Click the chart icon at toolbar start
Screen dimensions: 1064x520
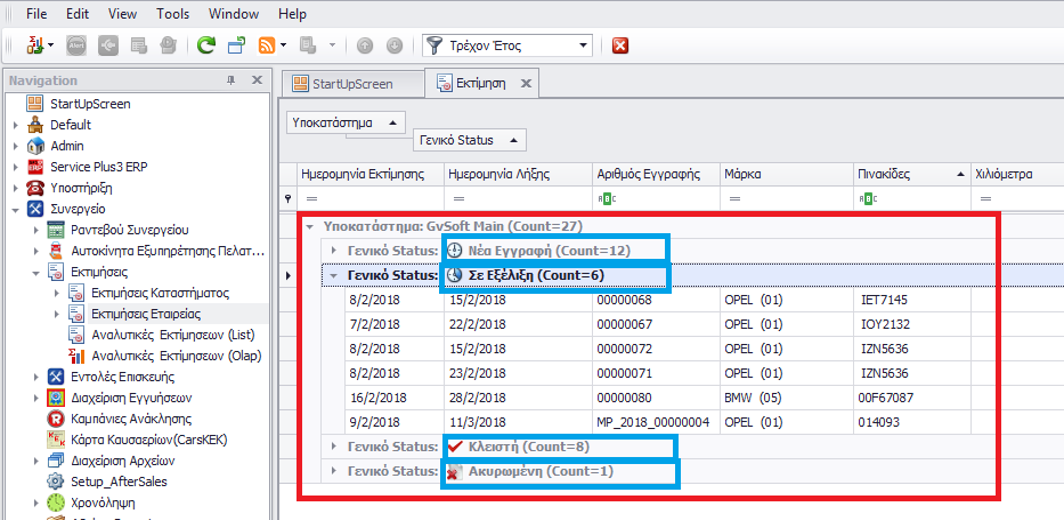35,46
